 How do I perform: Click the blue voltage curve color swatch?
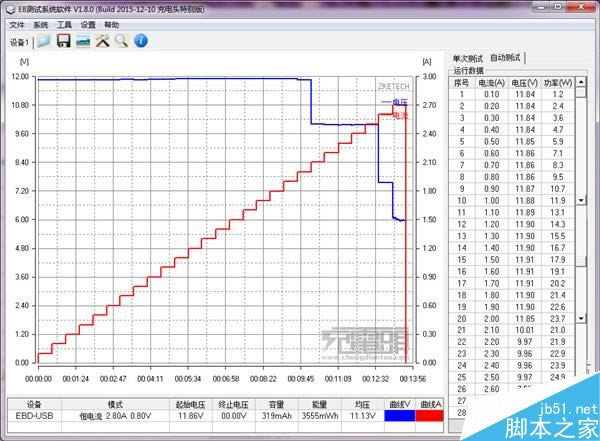pos(398,420)
